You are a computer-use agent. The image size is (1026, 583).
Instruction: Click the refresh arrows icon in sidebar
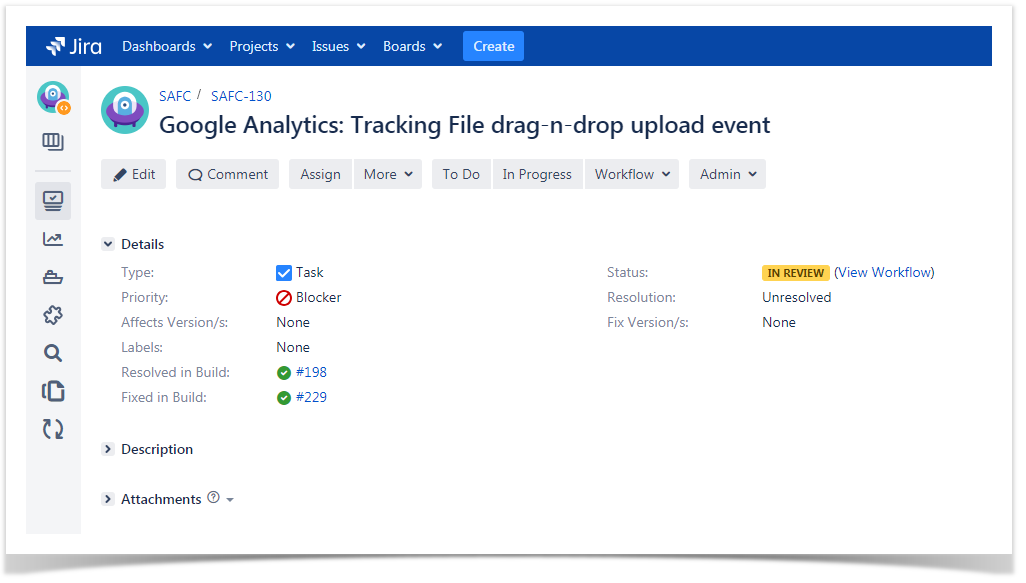pos(53,429)
